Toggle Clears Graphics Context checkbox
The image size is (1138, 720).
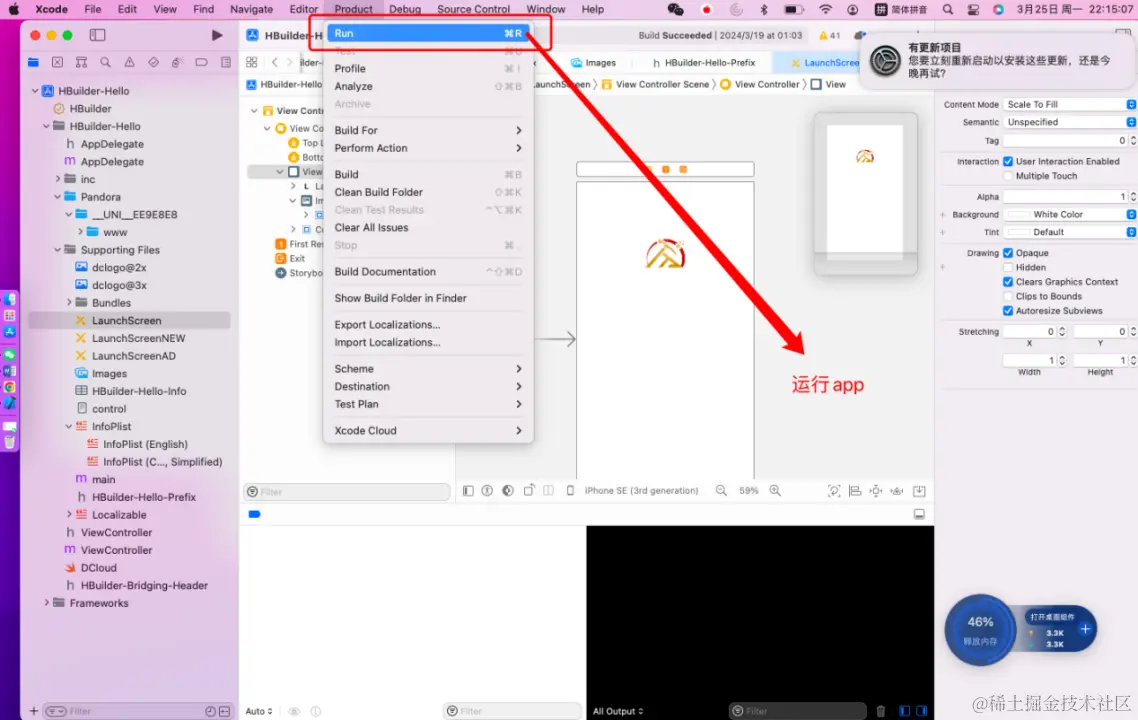(x=1008, y=282)
